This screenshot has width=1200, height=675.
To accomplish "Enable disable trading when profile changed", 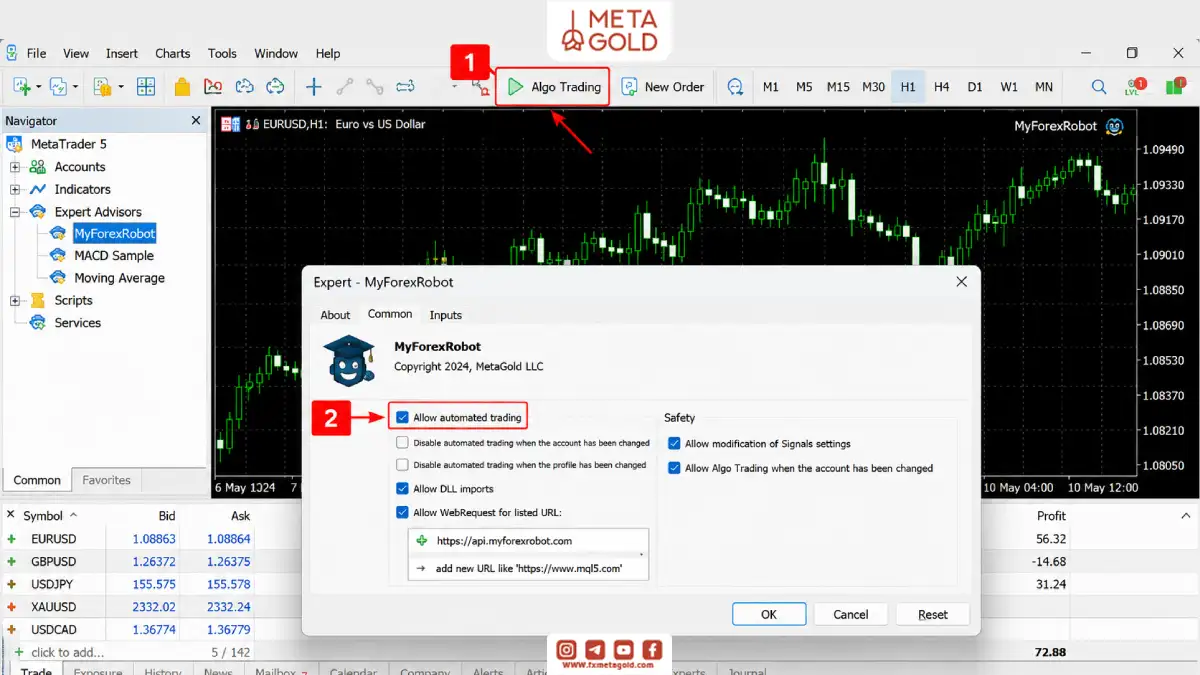I will 402,465.
